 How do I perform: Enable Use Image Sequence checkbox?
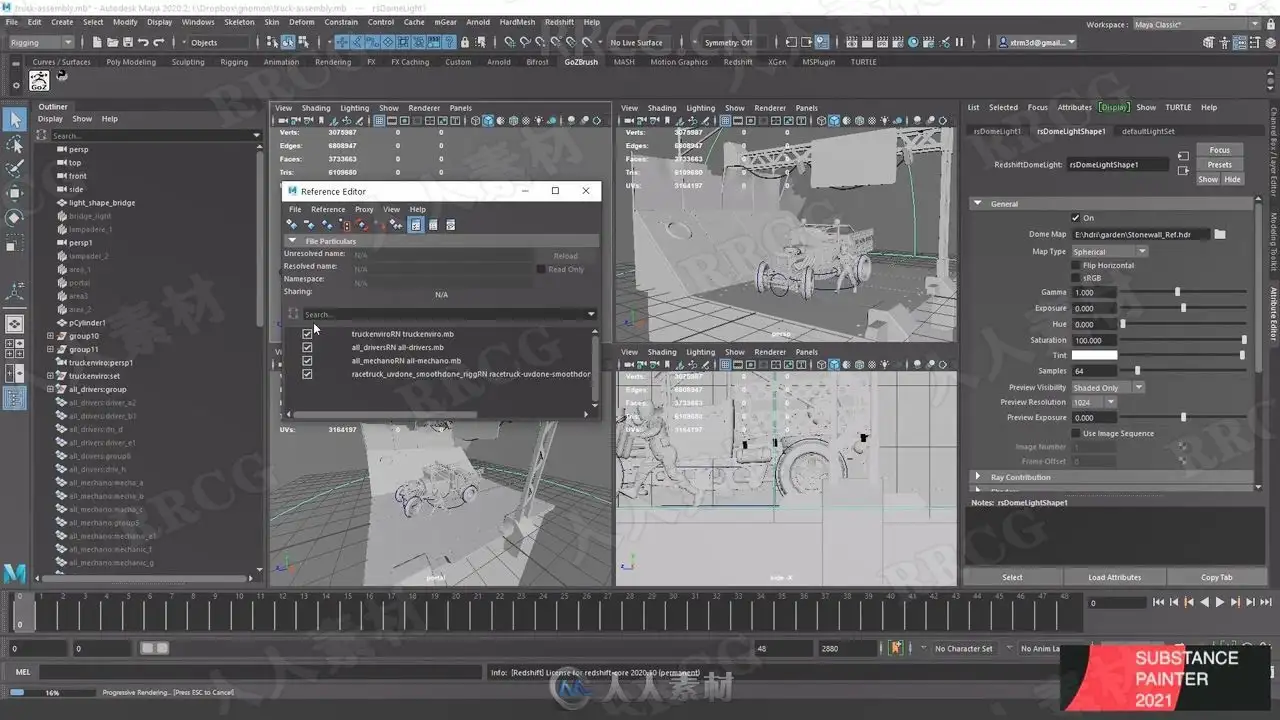click(x=1076, y=433)
